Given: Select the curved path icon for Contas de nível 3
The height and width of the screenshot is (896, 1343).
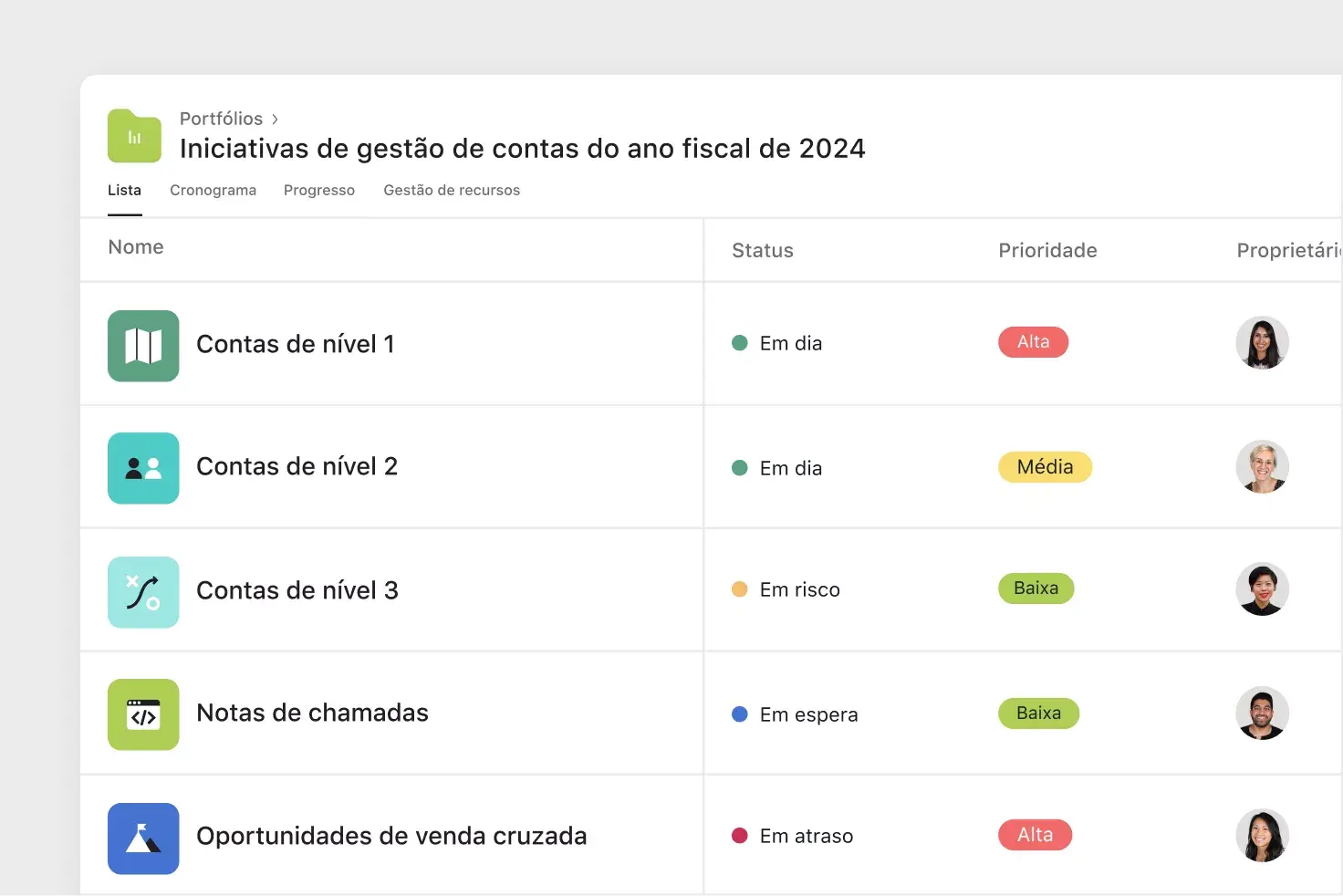Looking at the screenshot, I should (143, 591).
